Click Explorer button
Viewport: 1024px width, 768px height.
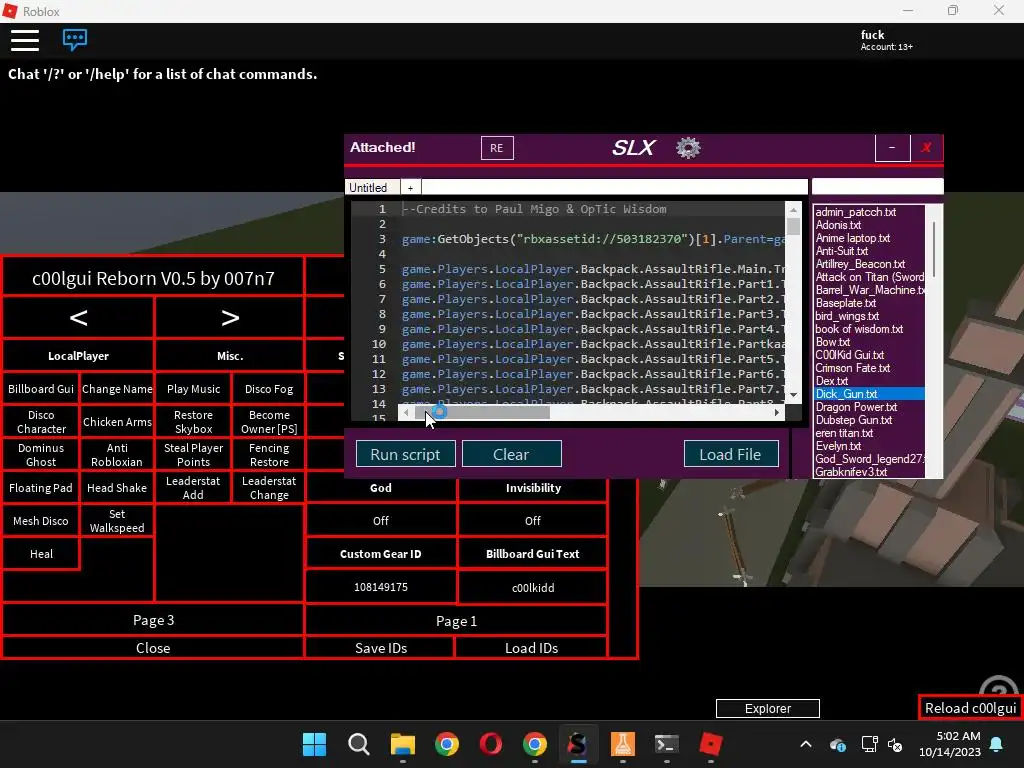767,709
